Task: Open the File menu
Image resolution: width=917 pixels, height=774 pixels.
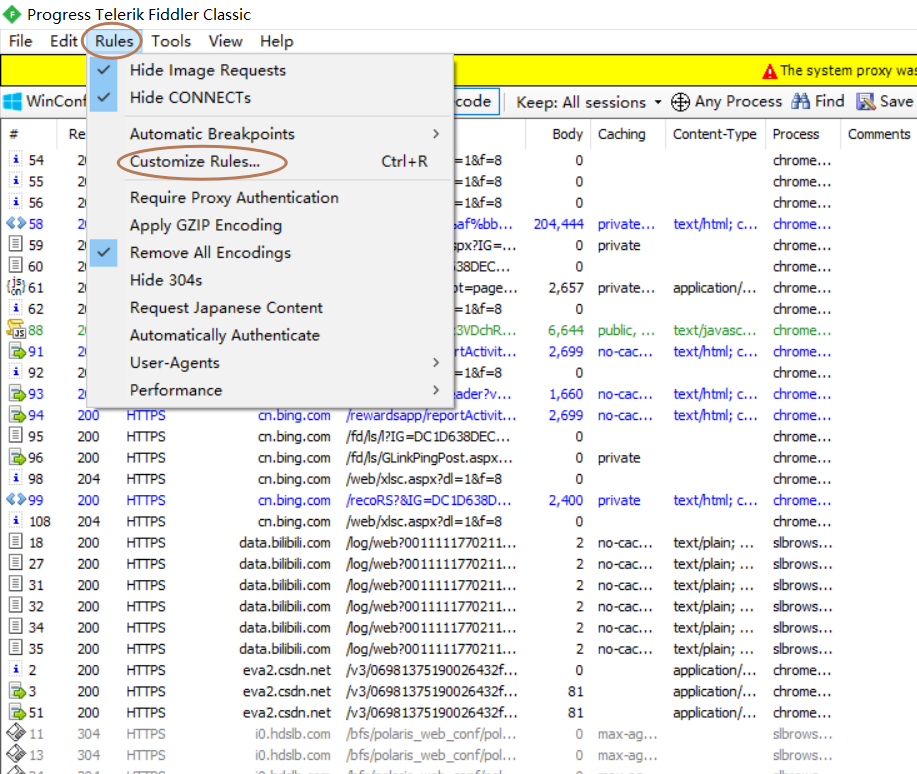Action: click(x=20, y=41)
